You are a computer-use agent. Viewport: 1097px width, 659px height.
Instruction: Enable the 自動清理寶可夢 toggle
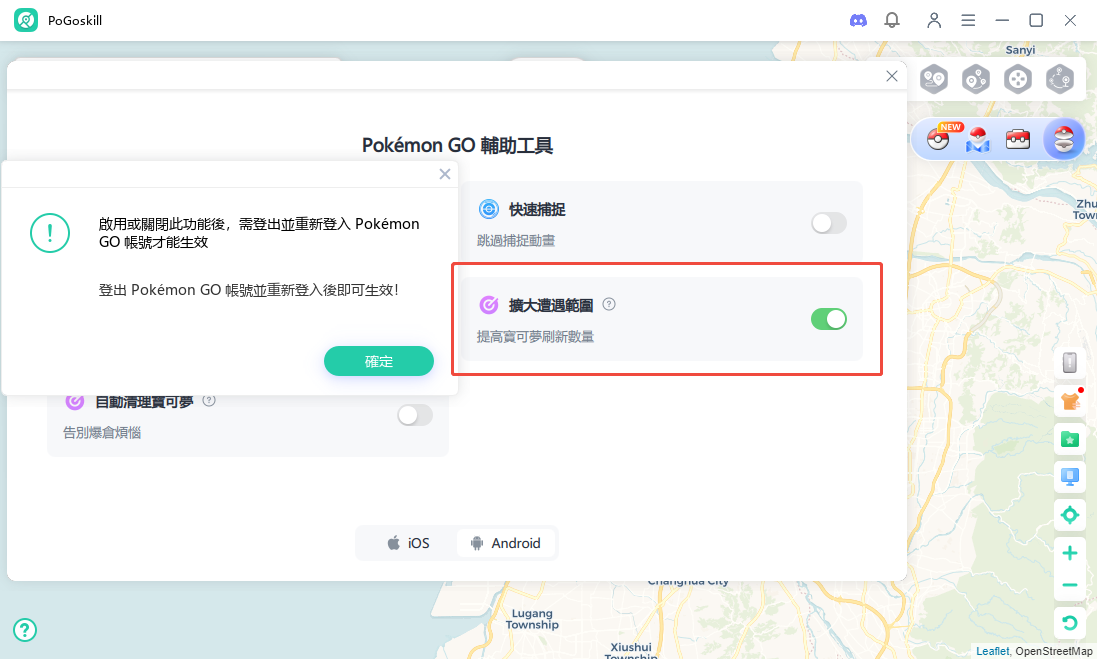pyautogui.click(x=415, y=415)
